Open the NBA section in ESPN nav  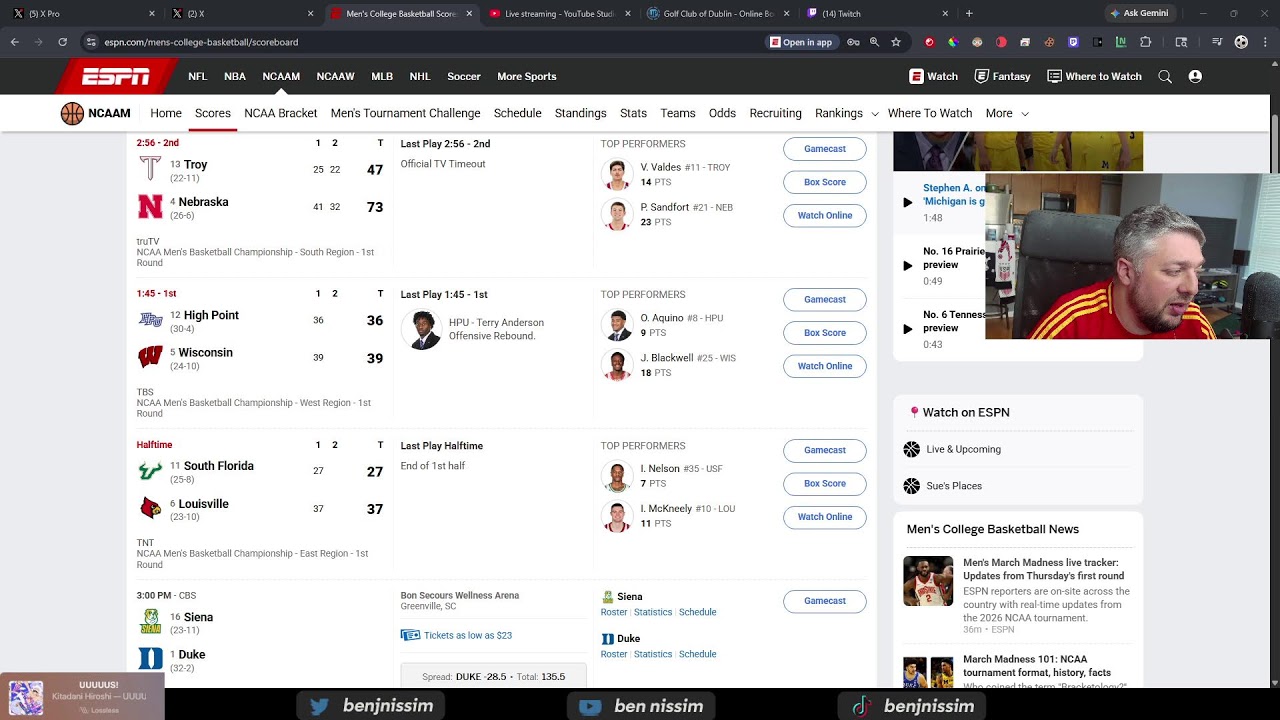click(235, 76)
